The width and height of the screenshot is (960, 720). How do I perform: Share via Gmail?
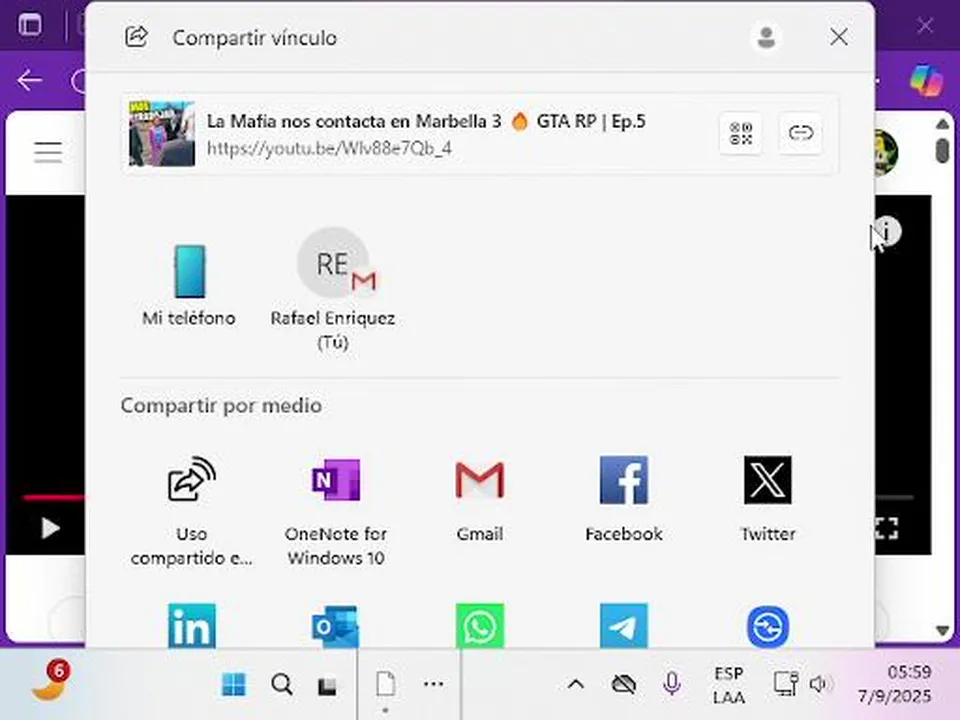click(x=480, y=499)
